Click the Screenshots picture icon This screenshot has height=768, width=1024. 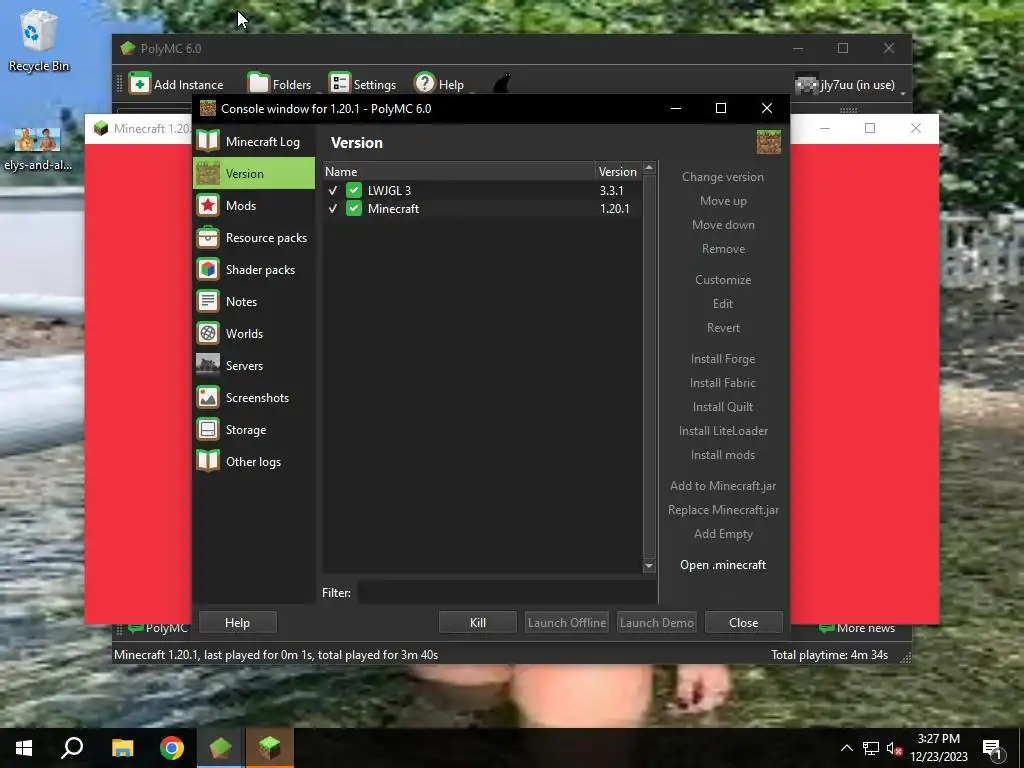point(208,397)
